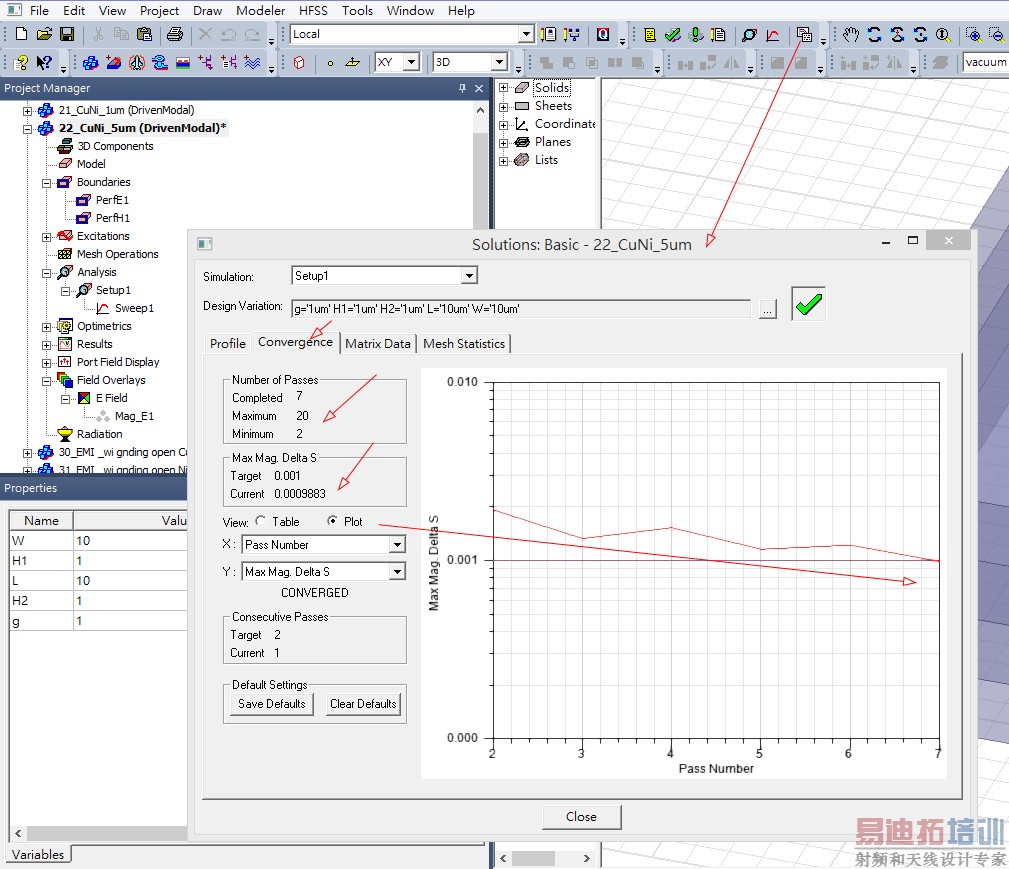Image resolution: width=1009 pixels, height=869 pixels.
Task: Open the Solution Data toolbar icon
Action: coord(804,34)
